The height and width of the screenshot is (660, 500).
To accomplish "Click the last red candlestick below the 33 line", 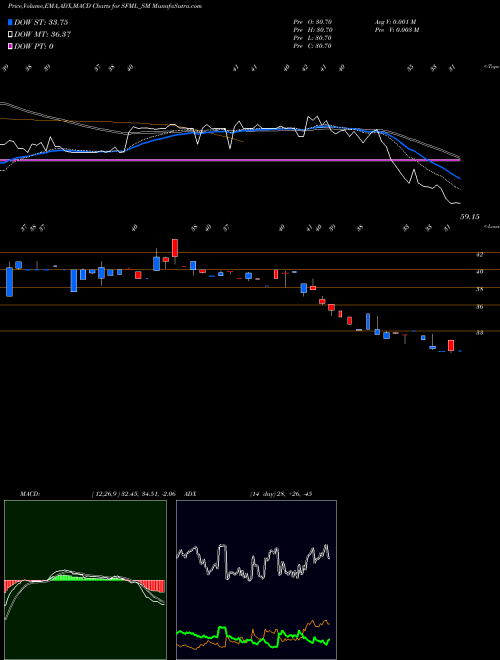I will pos(451,346).
